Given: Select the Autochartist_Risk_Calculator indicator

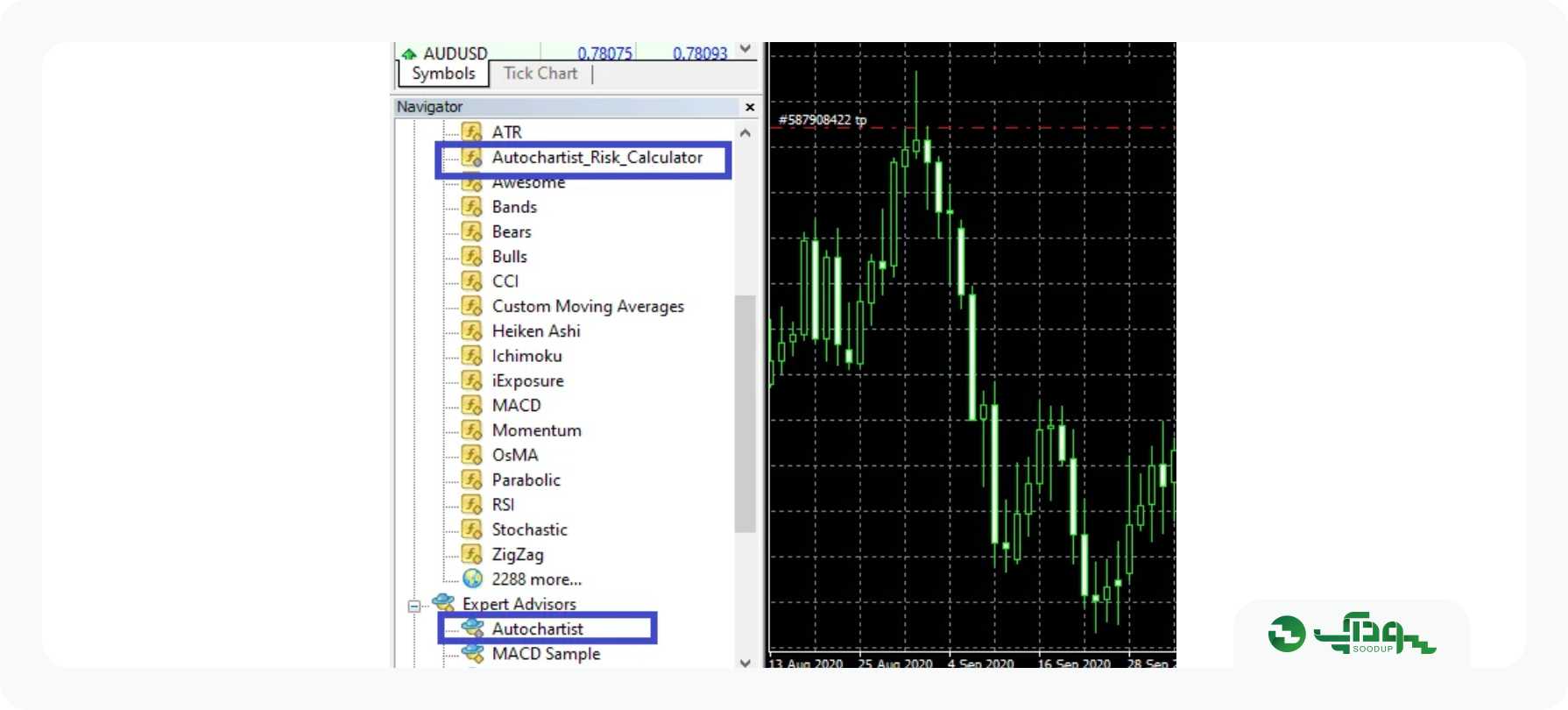Looking at the screenshot, I should 597,158.
